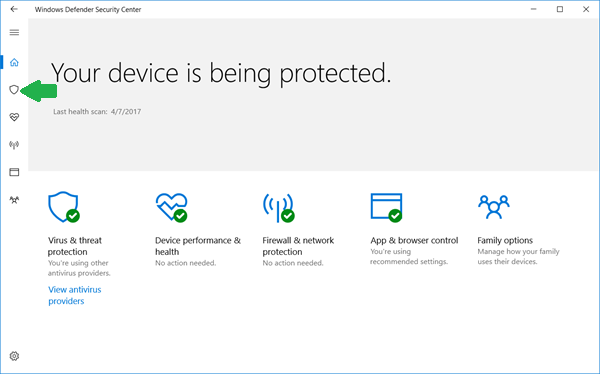Go back using the back arrow
The image size is (600, 374).
[x=14, y=9]
